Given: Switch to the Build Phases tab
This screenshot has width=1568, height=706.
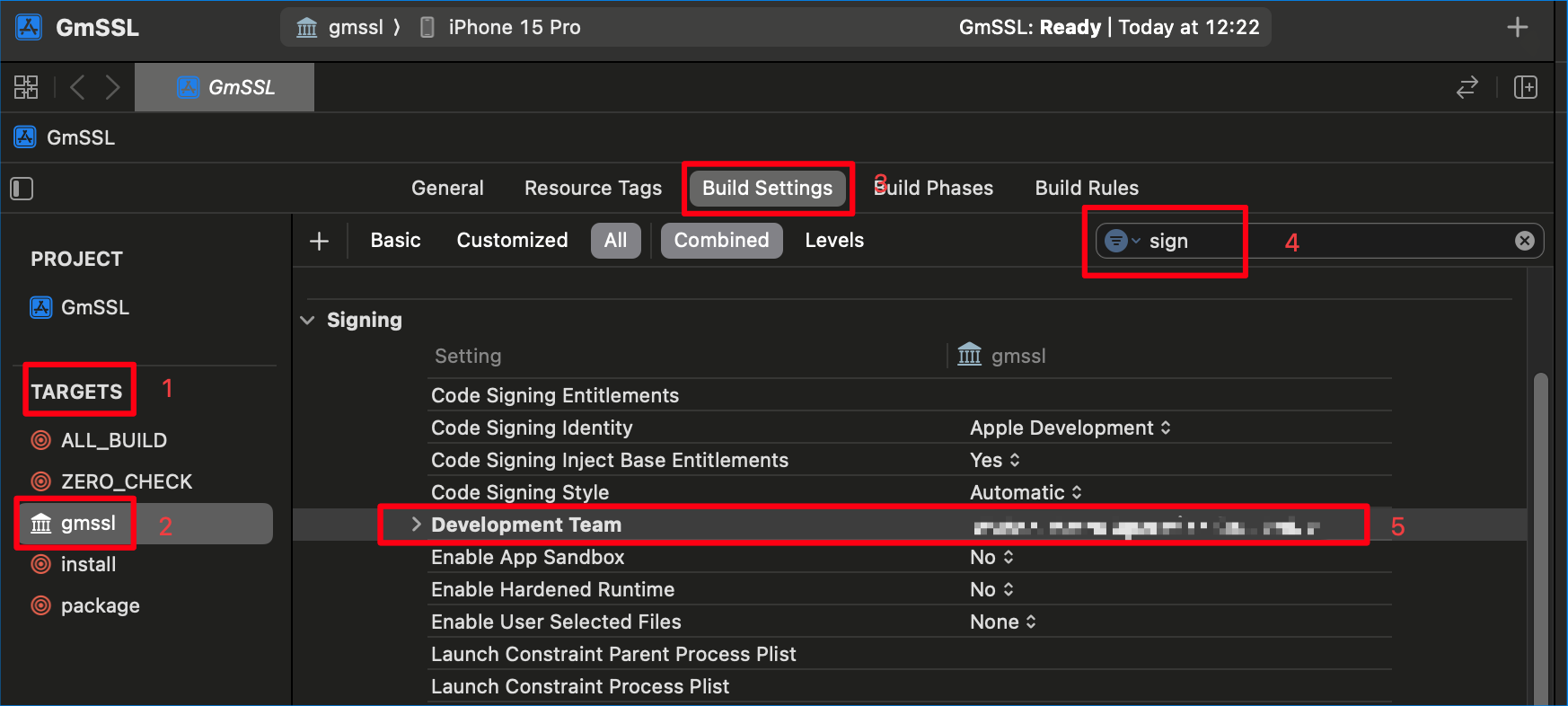Looking at the screenshot, I should [934, 188].
